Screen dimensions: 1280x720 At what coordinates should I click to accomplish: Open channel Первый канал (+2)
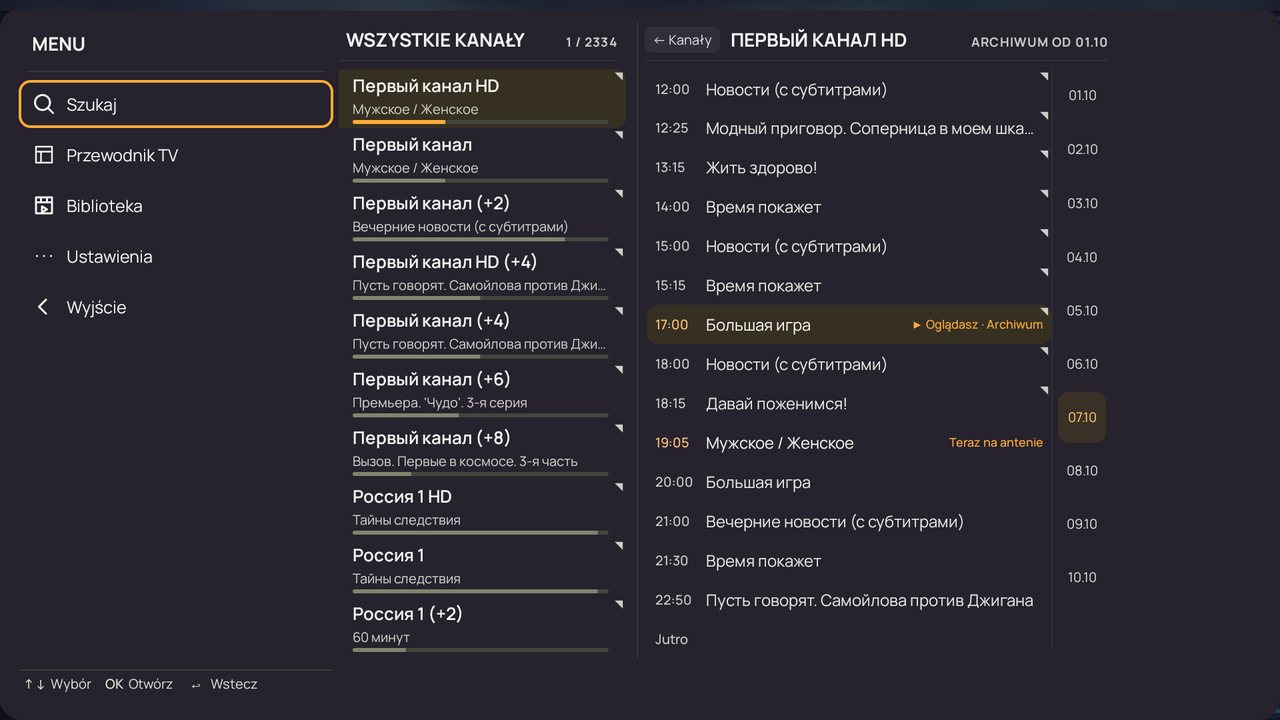[x=482, y=216]
